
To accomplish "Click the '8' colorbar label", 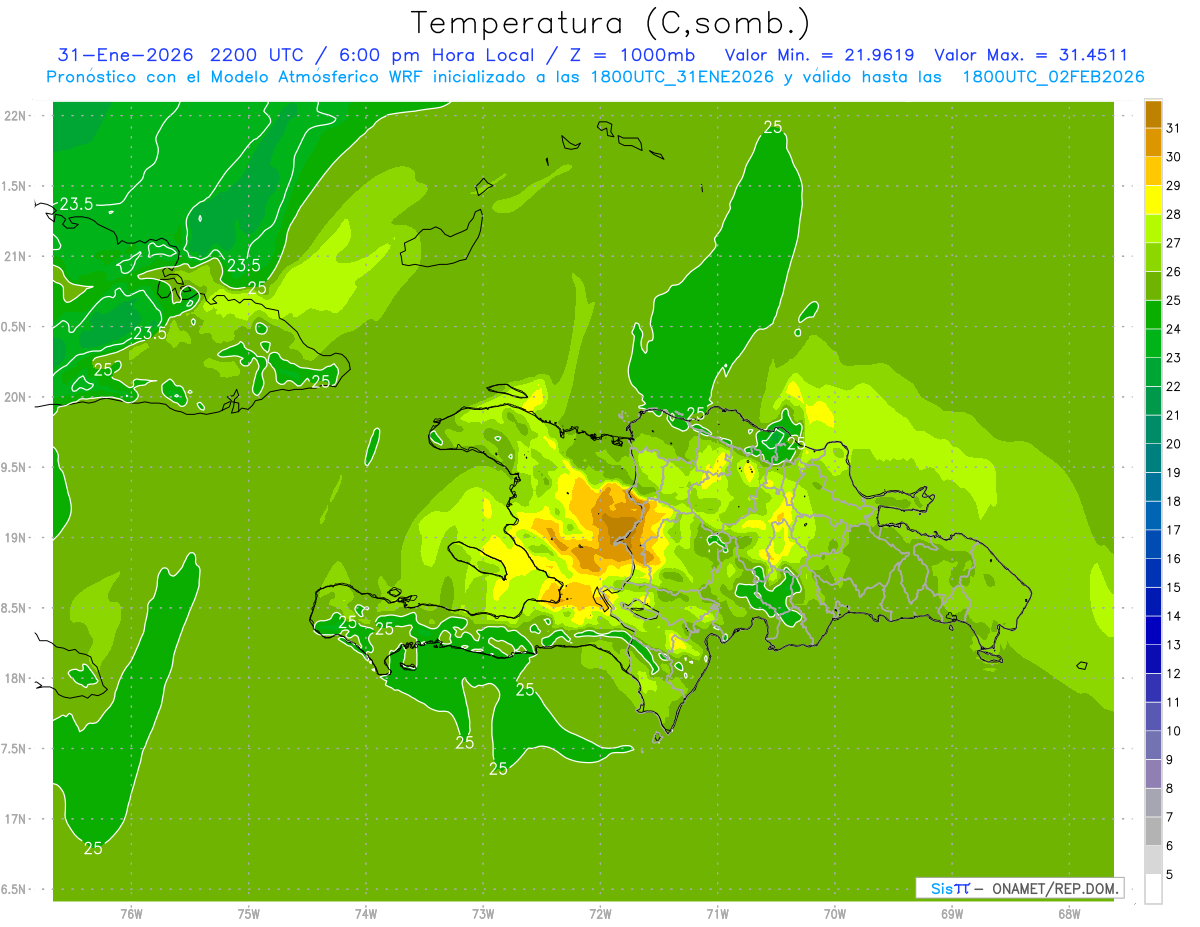I will pos(1170,788).
